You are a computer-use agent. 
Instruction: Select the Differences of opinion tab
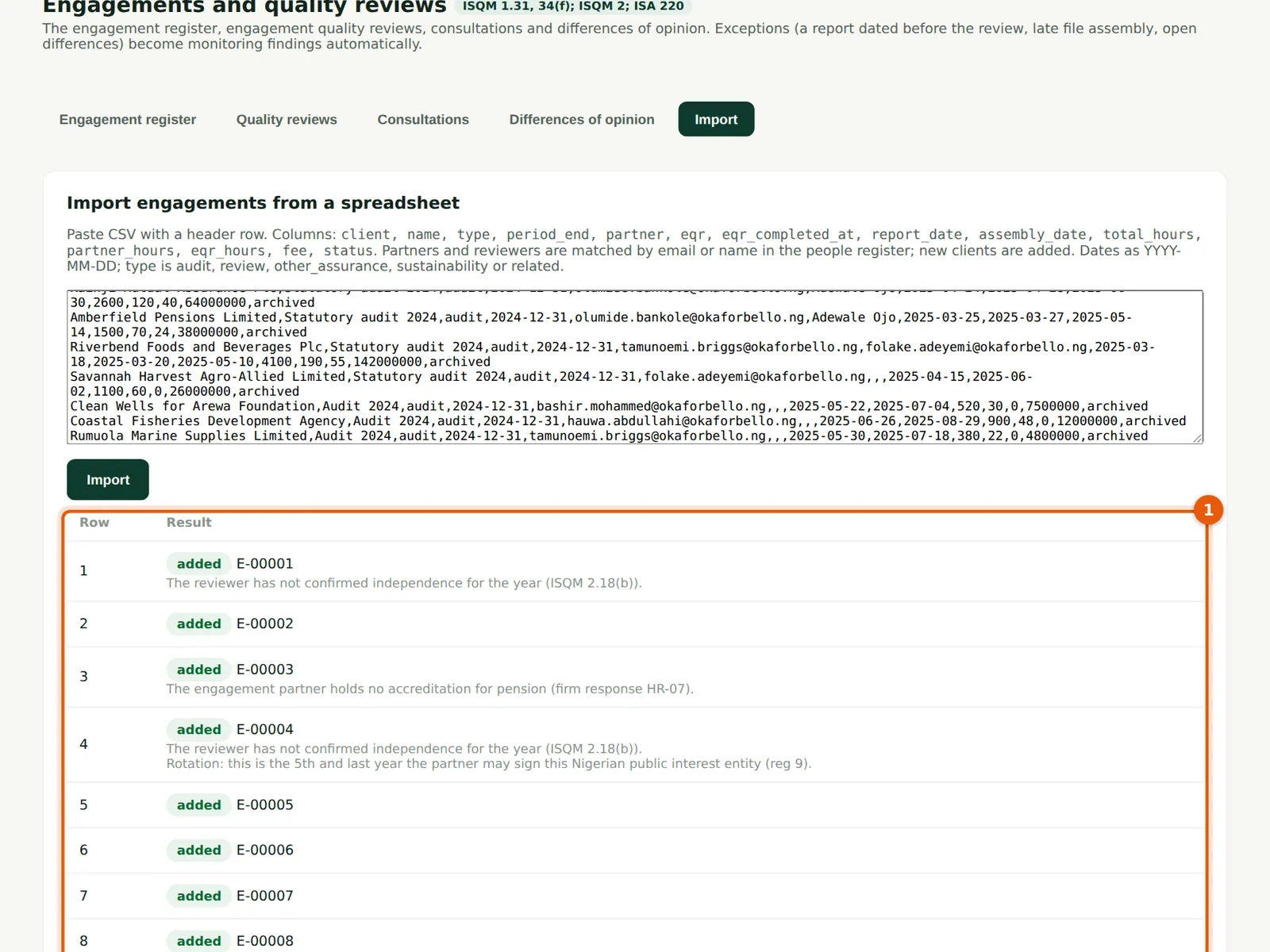[582, 119]
